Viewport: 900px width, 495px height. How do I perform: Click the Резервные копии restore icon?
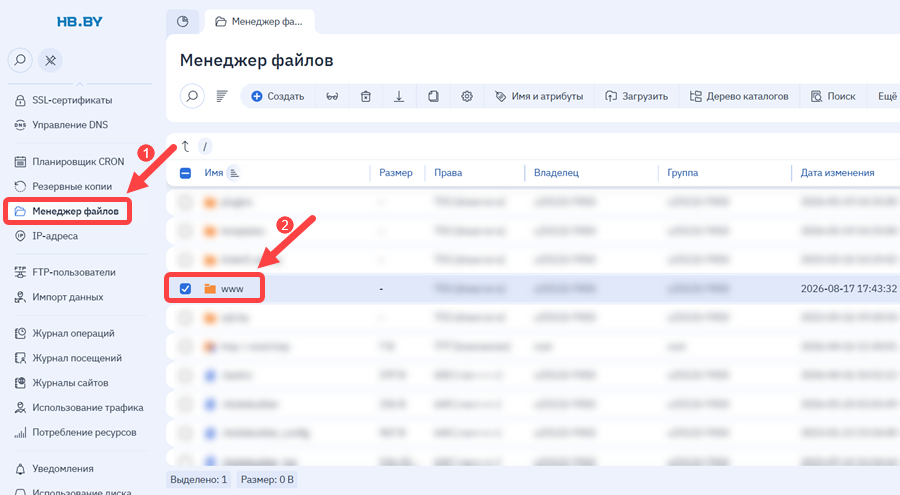(20, 186)
